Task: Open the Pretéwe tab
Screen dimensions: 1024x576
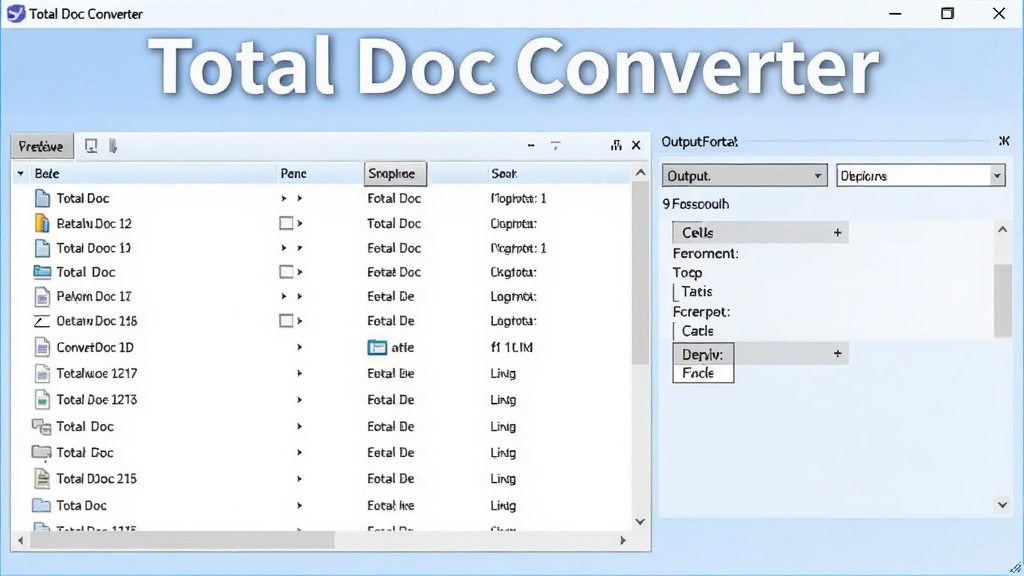Action: [41, 146]
